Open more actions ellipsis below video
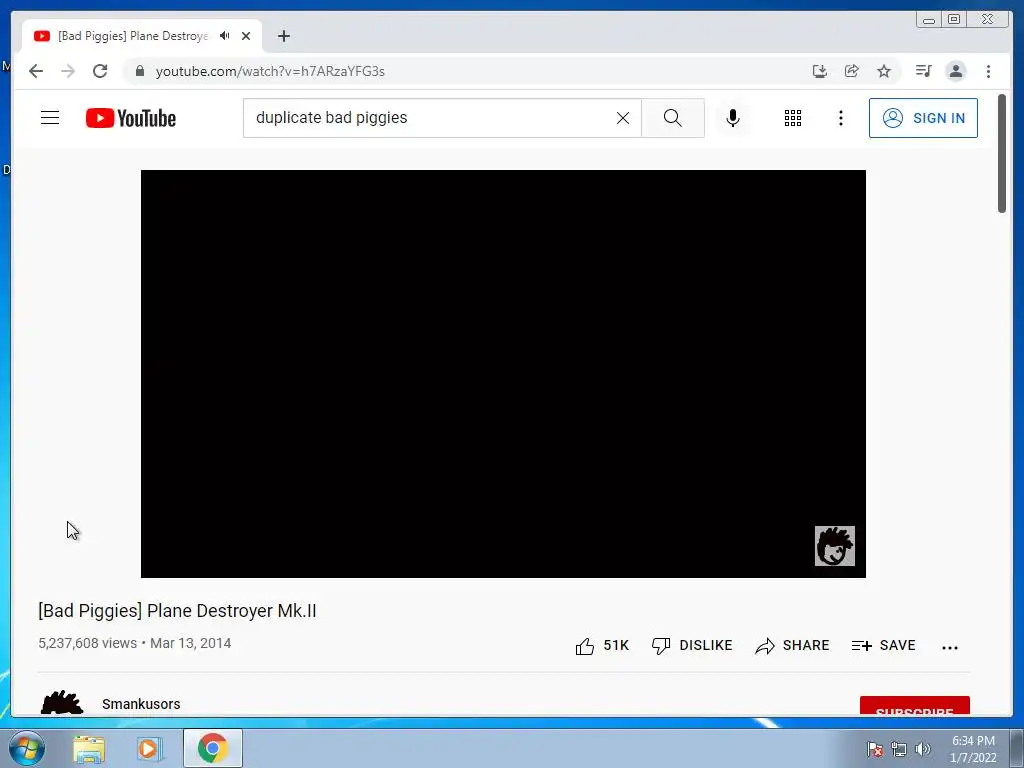The width and height of the screenshot is (1024, 768). click(950, 647)
